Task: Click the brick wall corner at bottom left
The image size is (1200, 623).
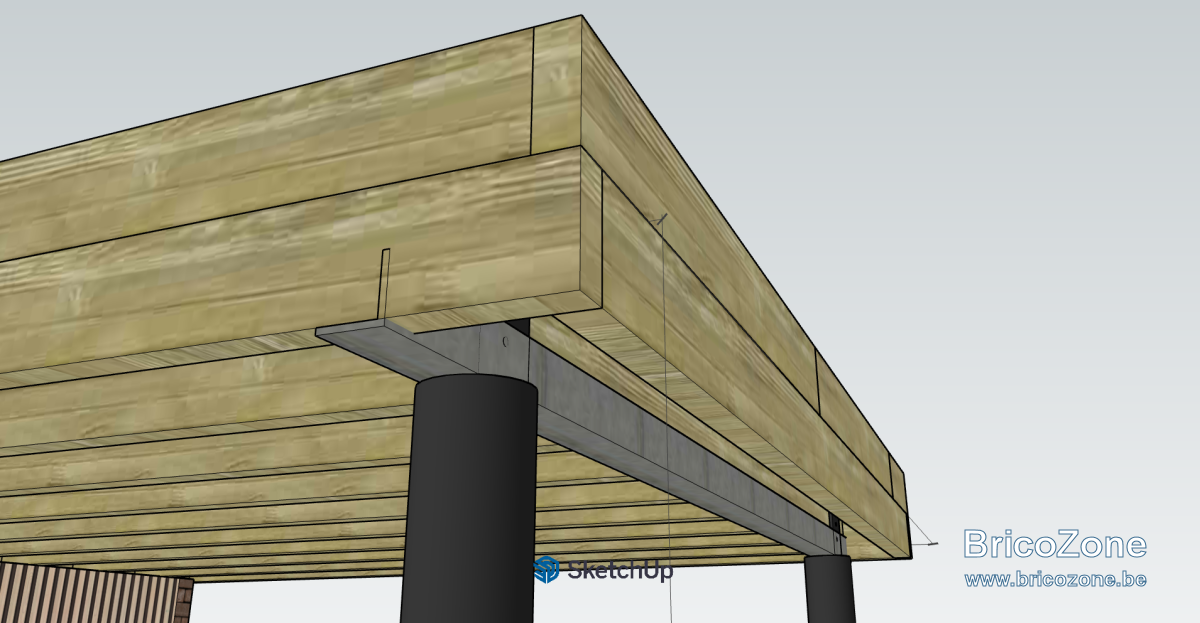Action: [183, 600]
